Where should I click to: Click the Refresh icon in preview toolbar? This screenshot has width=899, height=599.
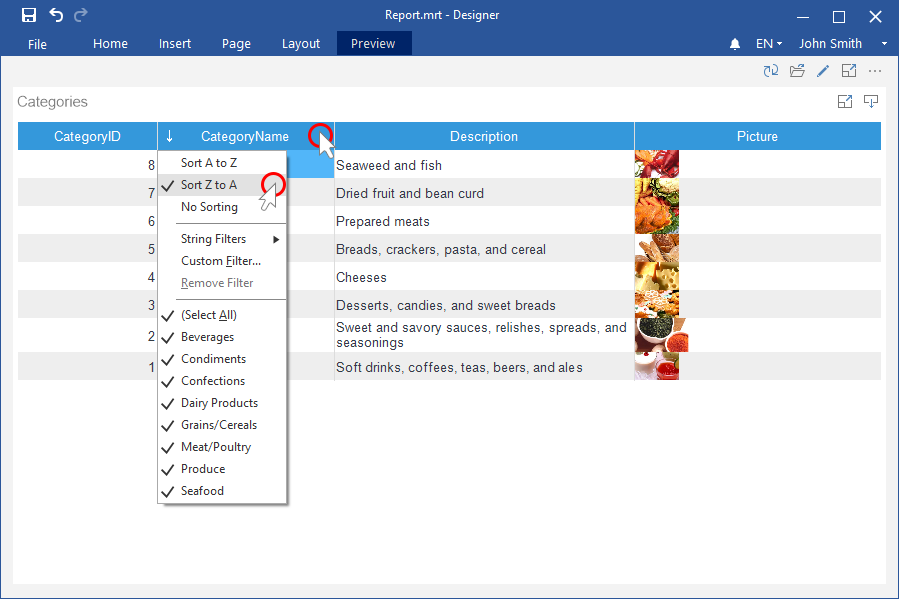pos(770,71)
